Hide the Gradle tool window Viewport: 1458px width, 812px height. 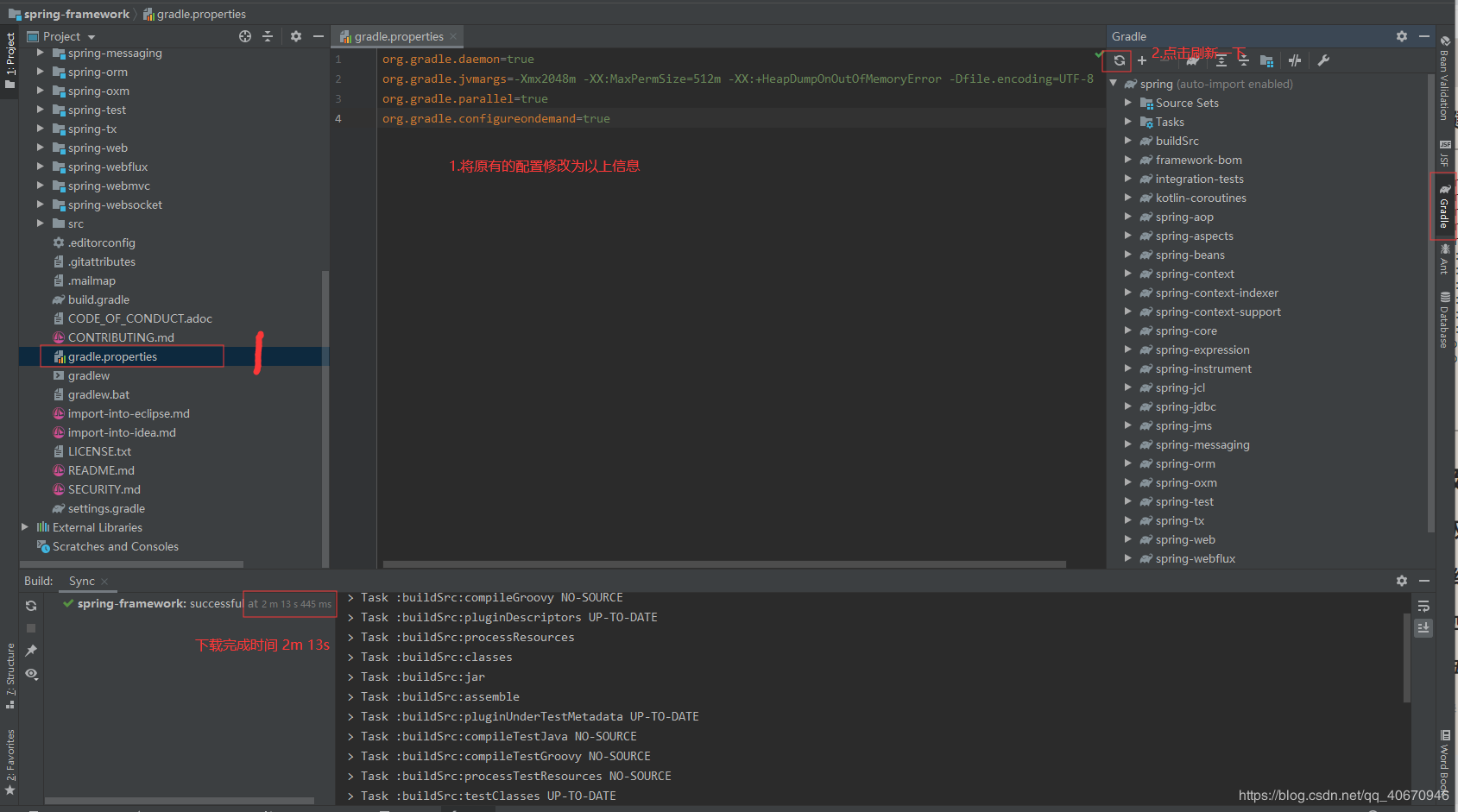[x=1424, y=36]
